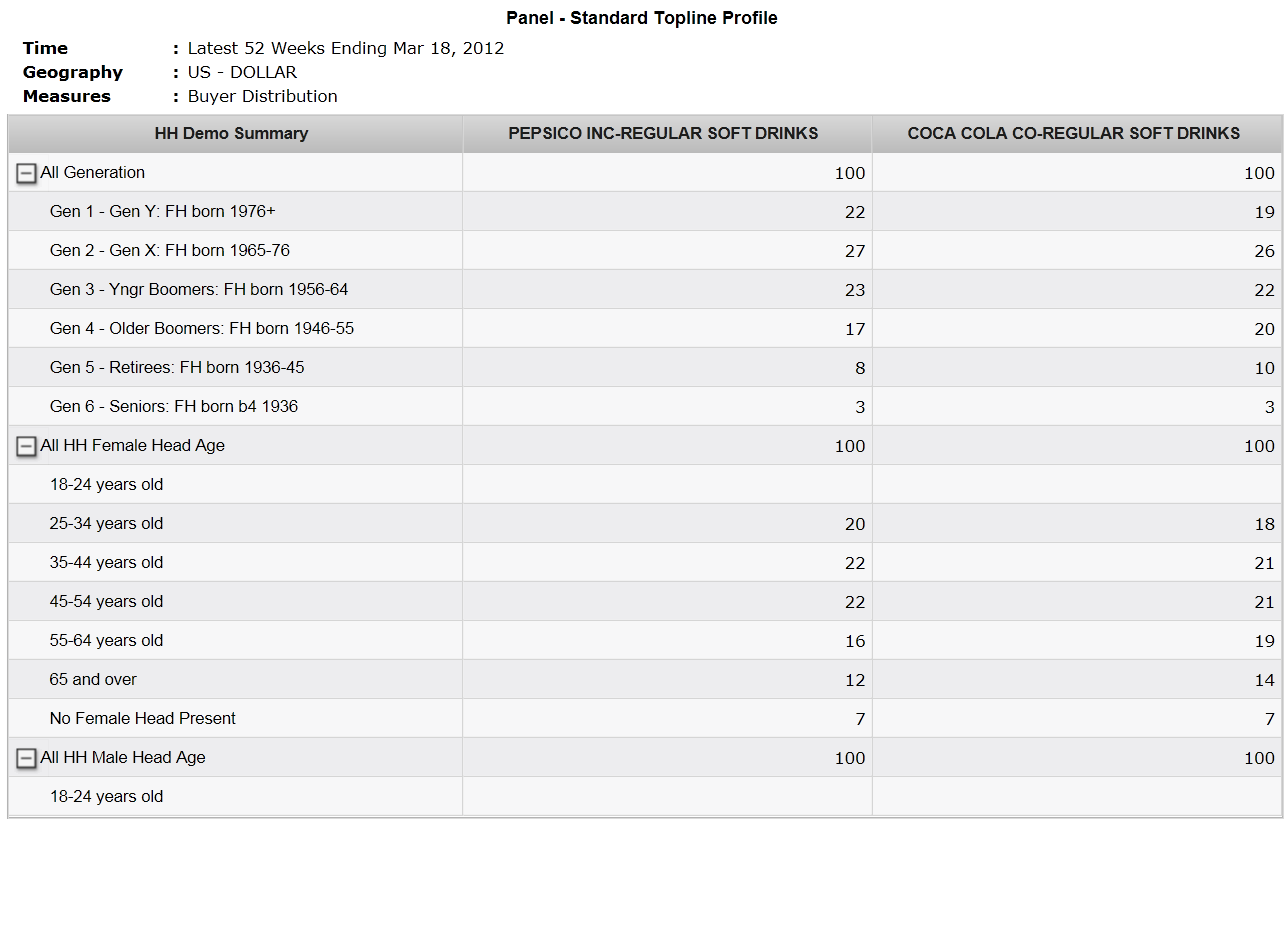This screenshot has height=946, width=1284.
Task: Select 65 and over row
Action: tap(645, 679)
